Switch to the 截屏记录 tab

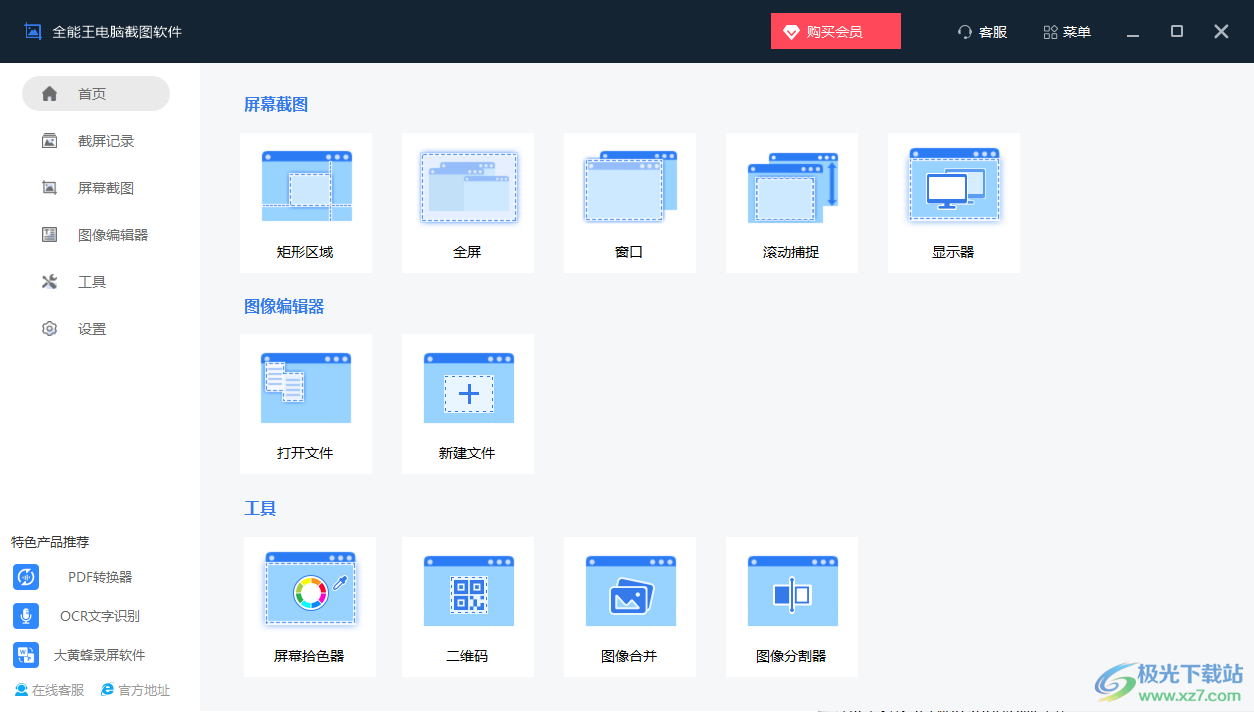tap(96, 141)
